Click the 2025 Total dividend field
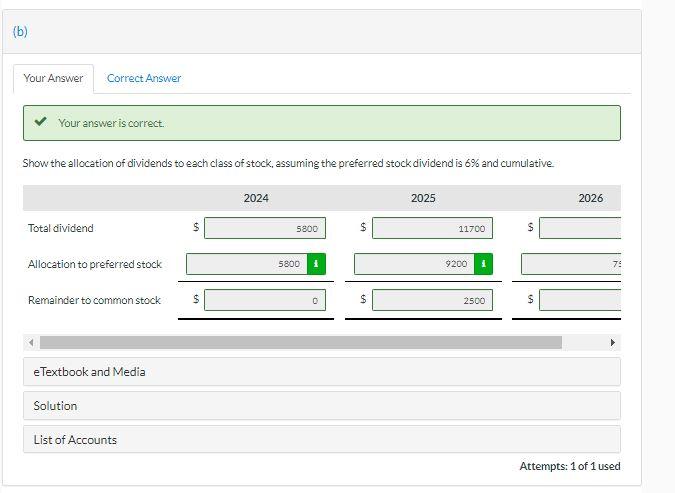The height and width of the screenshot is (493, 675). 432,228
